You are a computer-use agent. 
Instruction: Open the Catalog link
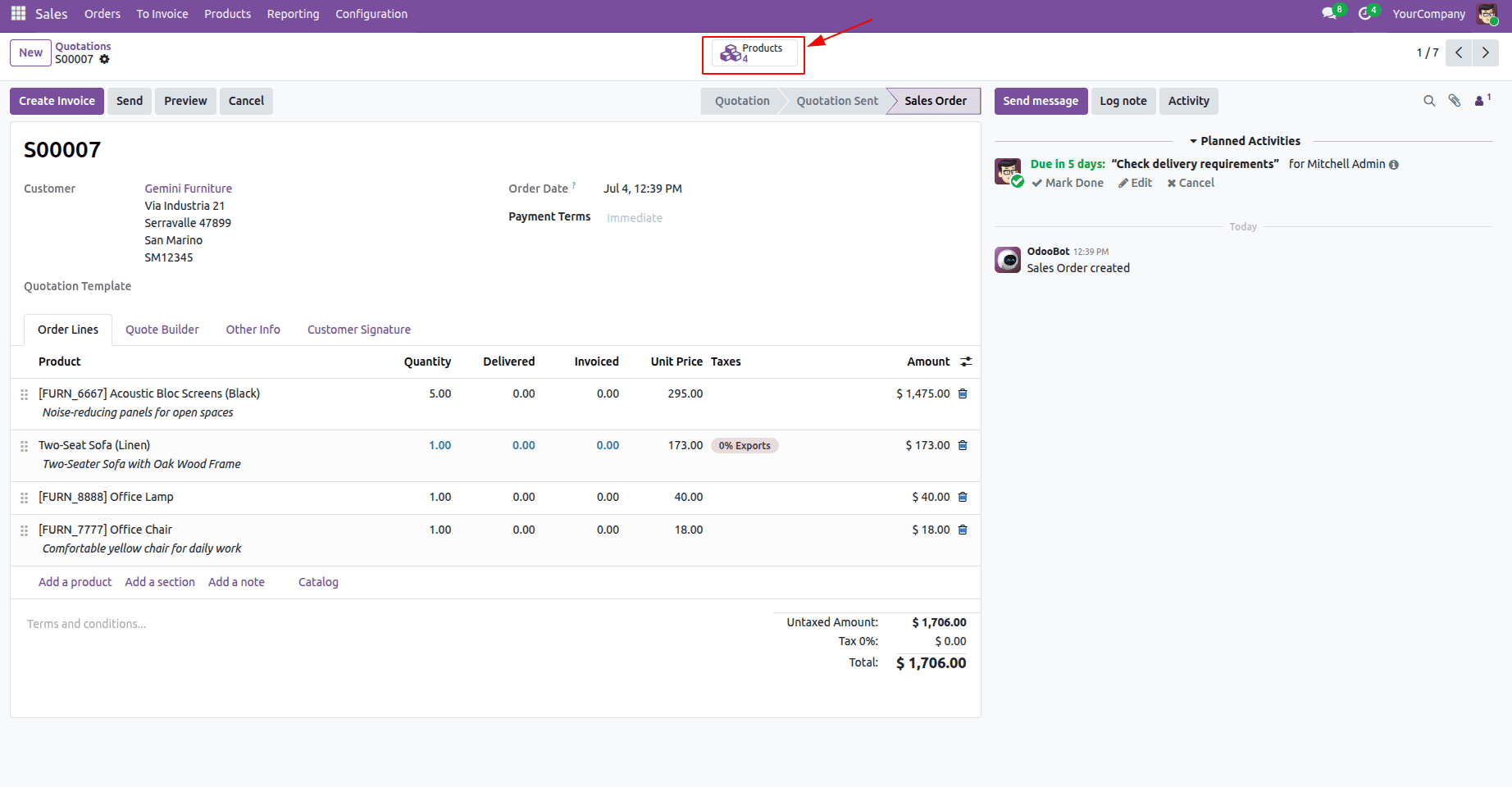coord(318,582)
